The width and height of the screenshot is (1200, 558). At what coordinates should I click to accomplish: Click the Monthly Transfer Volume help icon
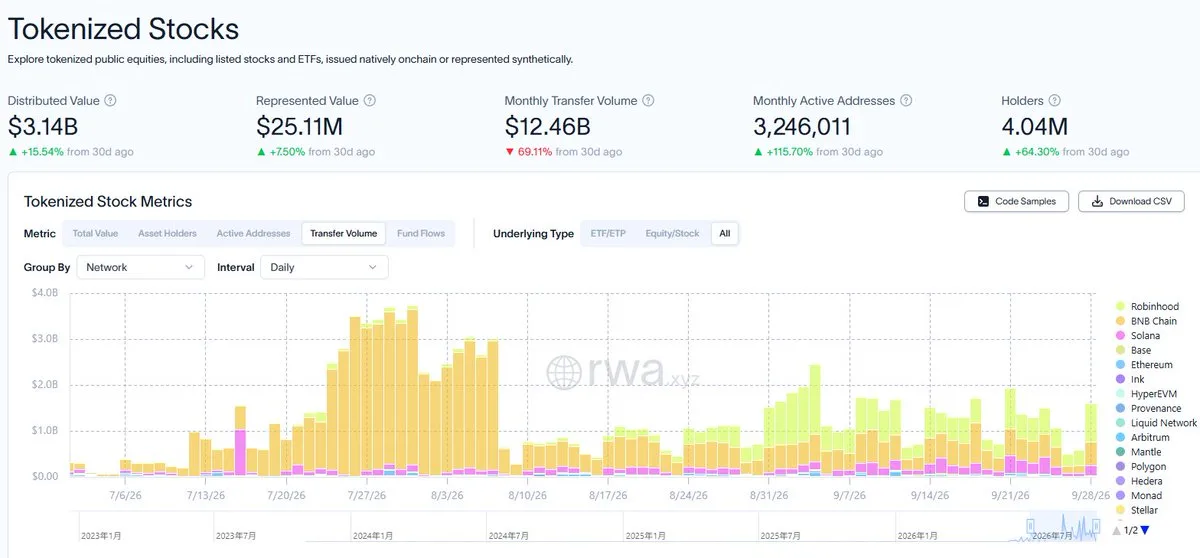[648, 101]
